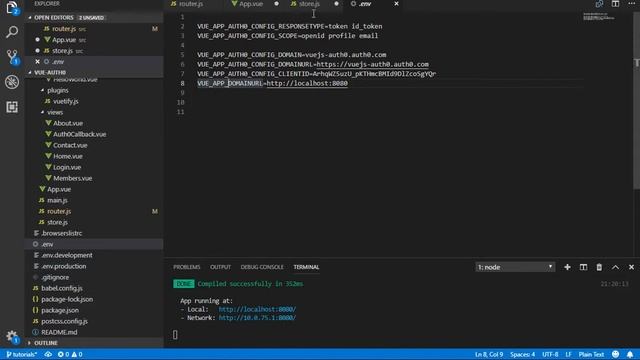Open Login.vue file
Screen dimensions: 640x360
click(67, 167)
